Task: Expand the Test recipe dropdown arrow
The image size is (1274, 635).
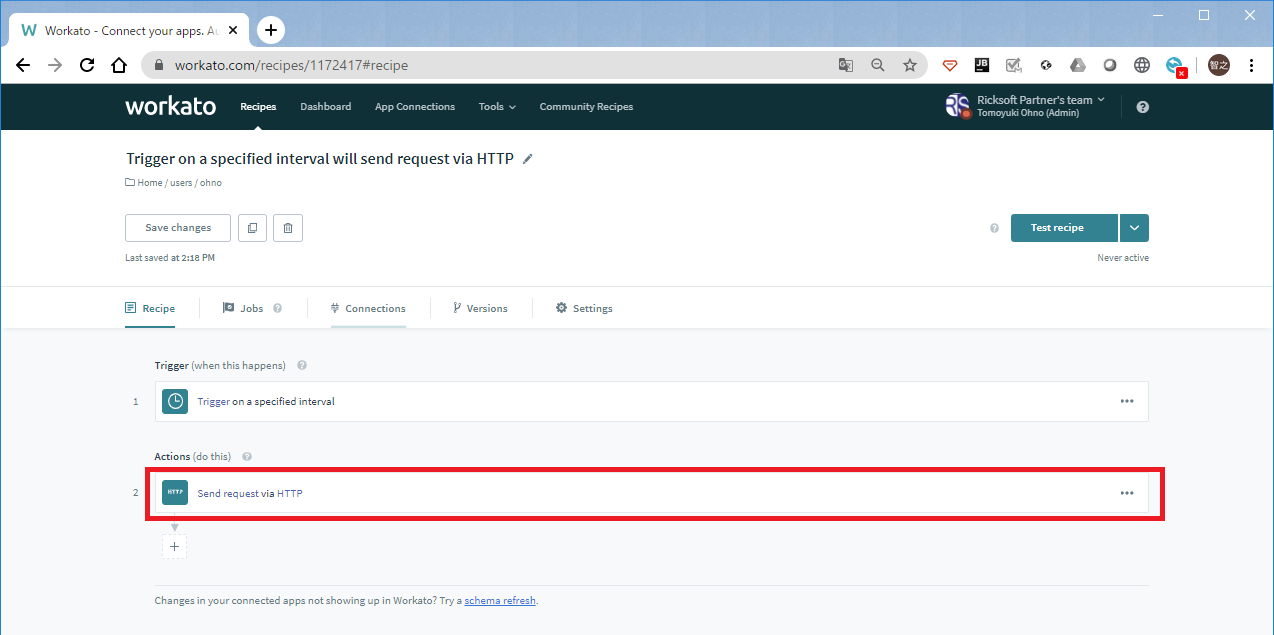Action: tap(1134, 228)
